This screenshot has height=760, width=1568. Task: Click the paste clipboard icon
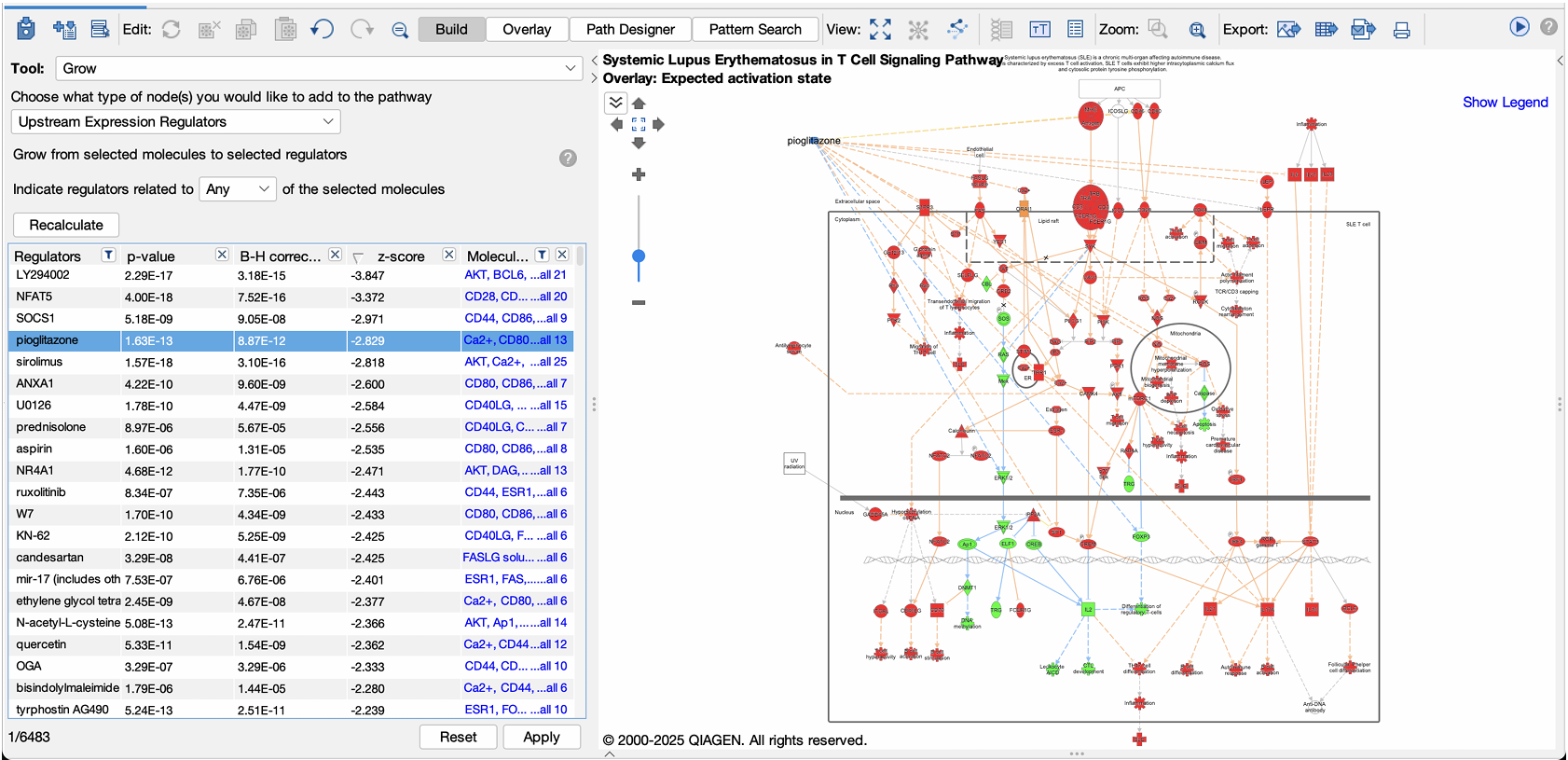(x=285, y=29)
